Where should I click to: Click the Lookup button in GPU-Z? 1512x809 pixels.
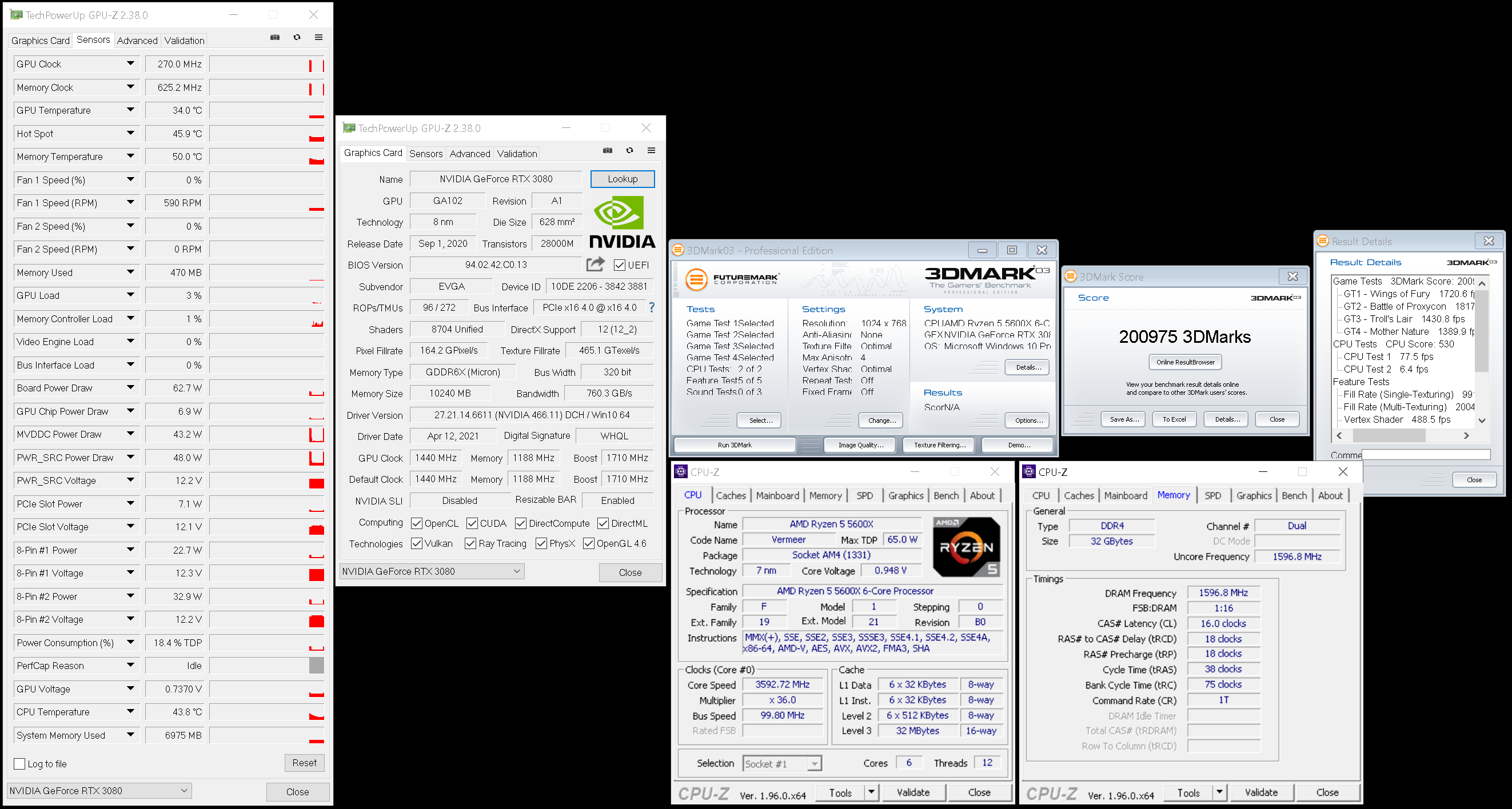622,179
